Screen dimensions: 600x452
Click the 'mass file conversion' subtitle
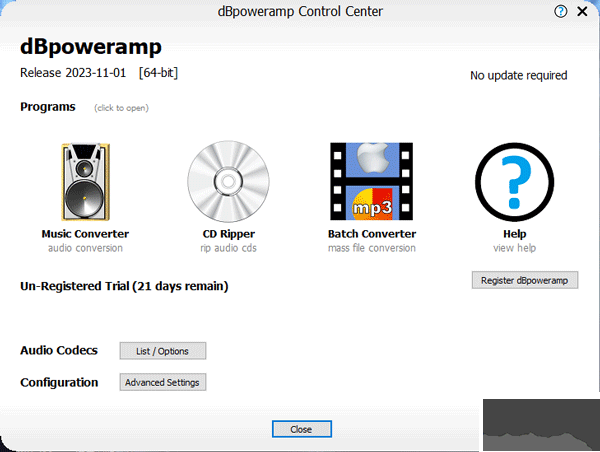[372, 248]
